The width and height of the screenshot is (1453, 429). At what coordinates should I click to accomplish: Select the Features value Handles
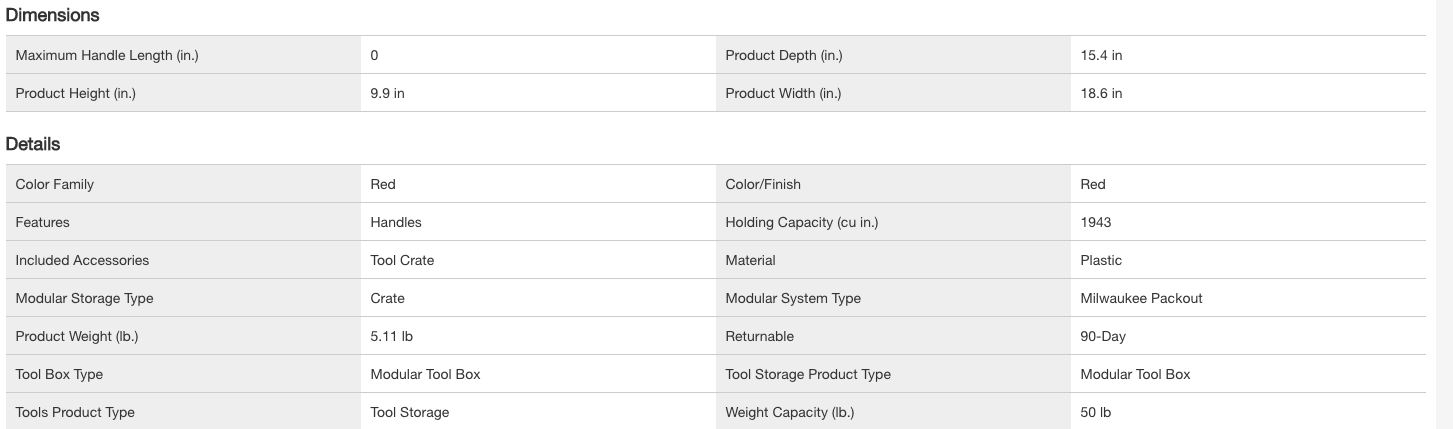[396, 223]
